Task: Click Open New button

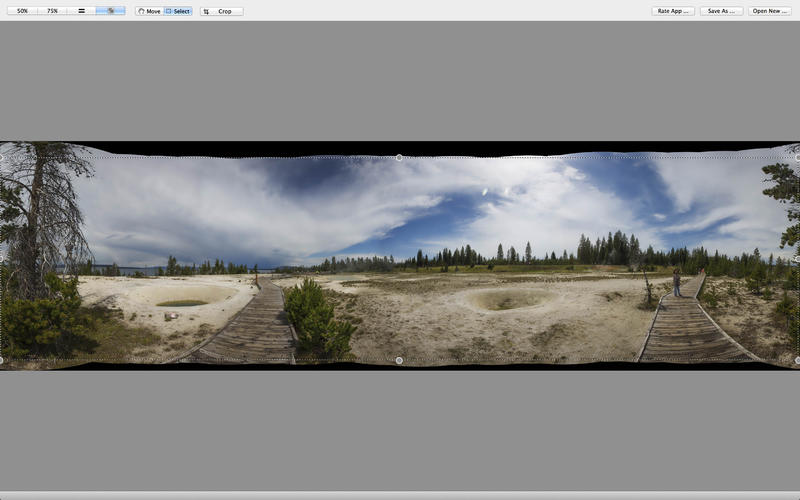Action: 769,11
